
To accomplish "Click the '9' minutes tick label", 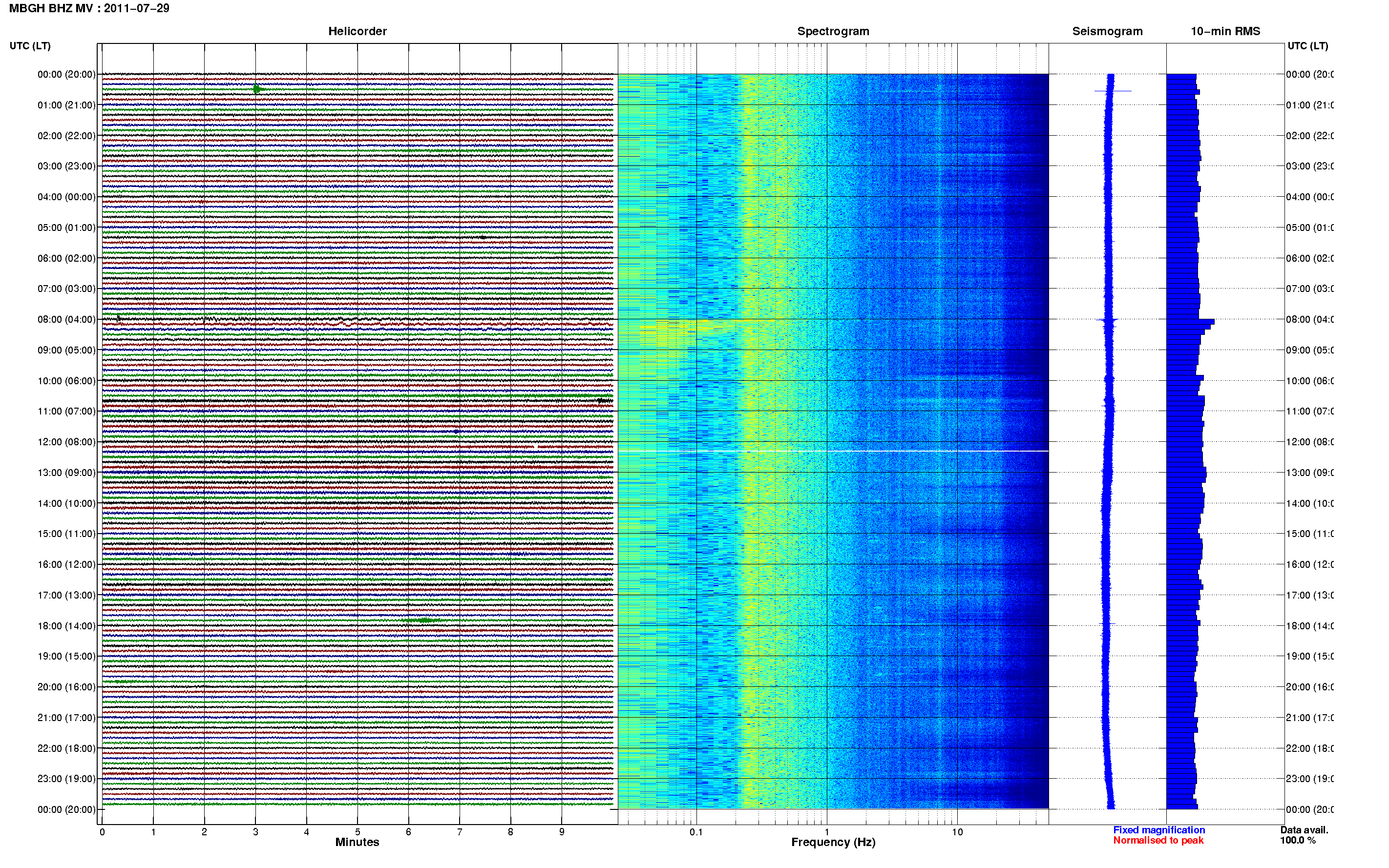I will [562, 832].
